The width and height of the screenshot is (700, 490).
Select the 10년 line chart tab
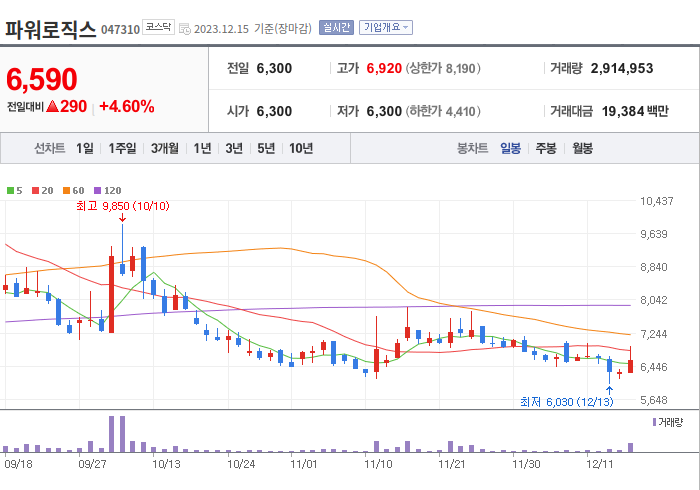pos(301,148)
